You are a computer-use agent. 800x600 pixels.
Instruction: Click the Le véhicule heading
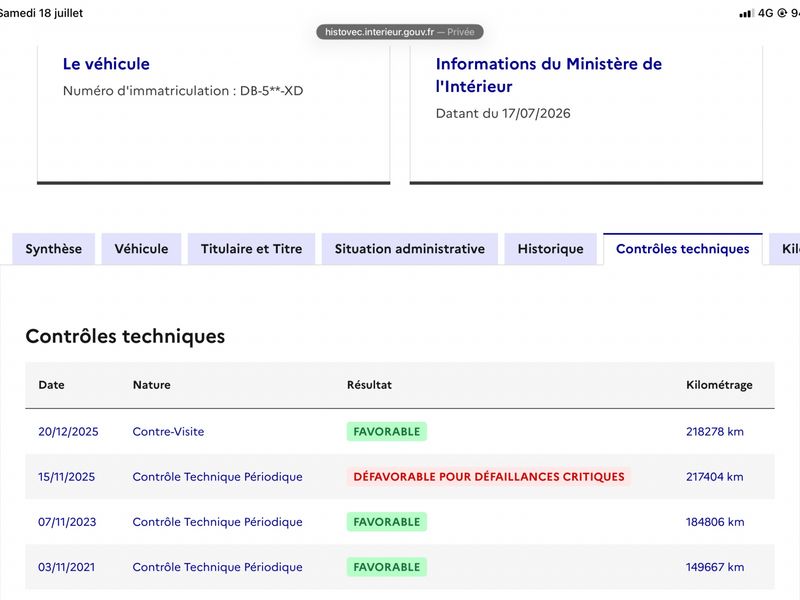(x=106, y=64)
